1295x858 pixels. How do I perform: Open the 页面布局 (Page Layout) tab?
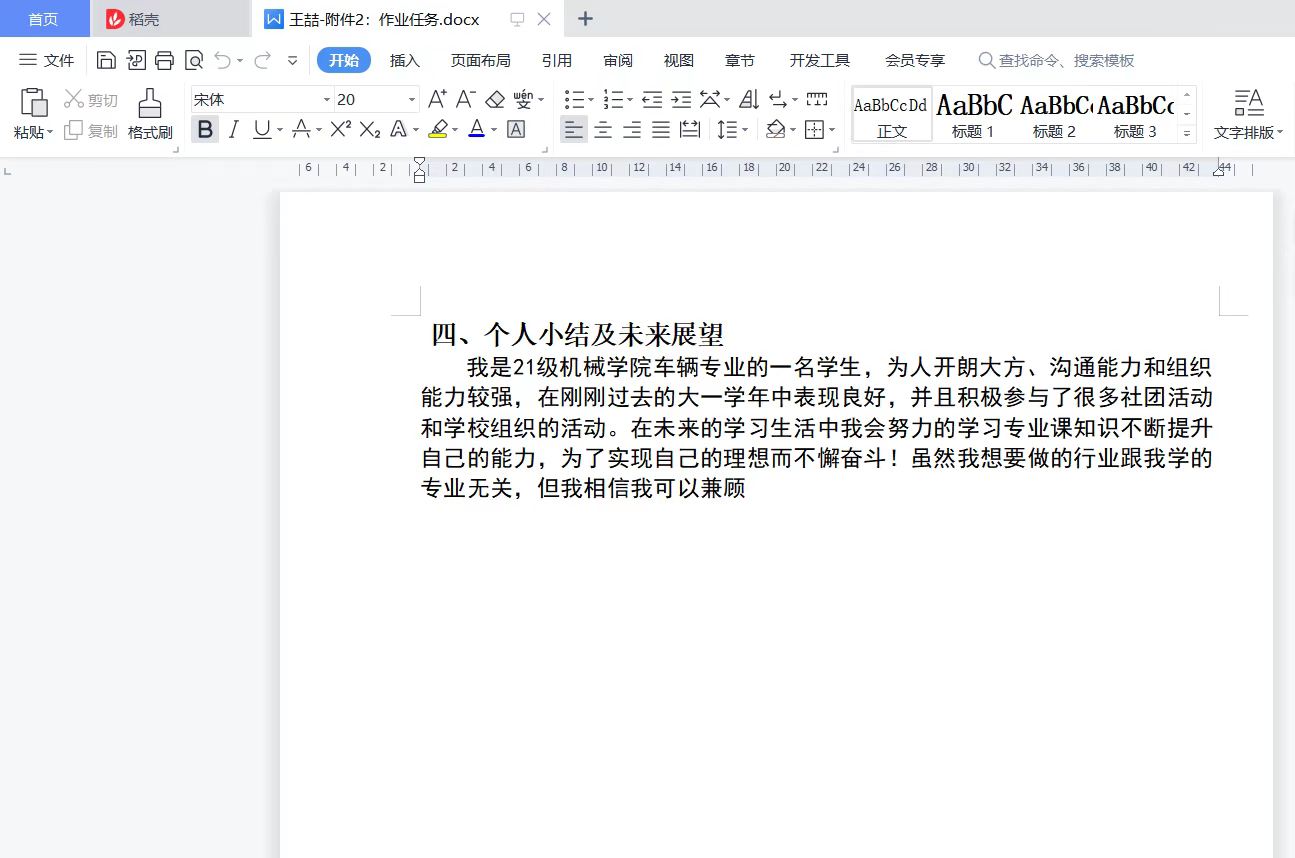(x=480, y=61)
